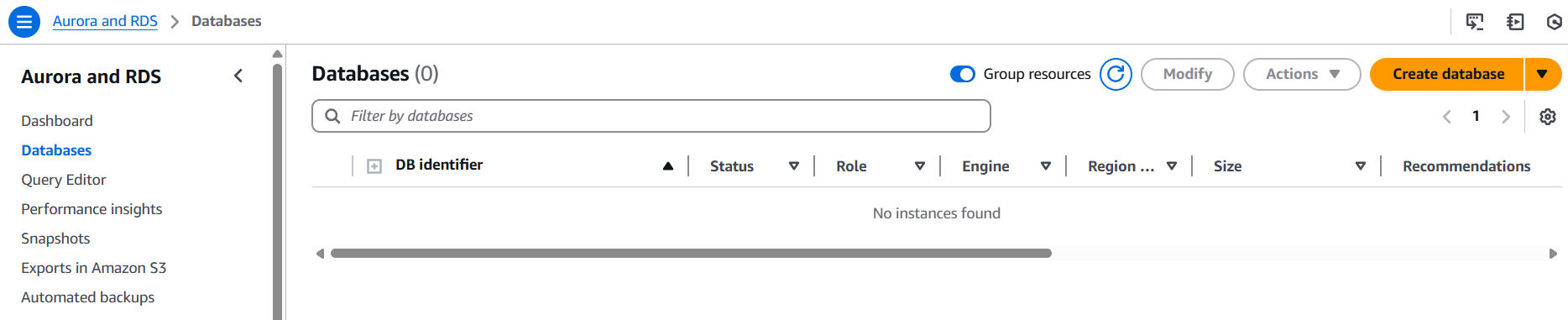Image resolution: width=1568 pixels, height=320 pixels.
Task: Click the panel export icon in header
Action: tap(1515, 22)
